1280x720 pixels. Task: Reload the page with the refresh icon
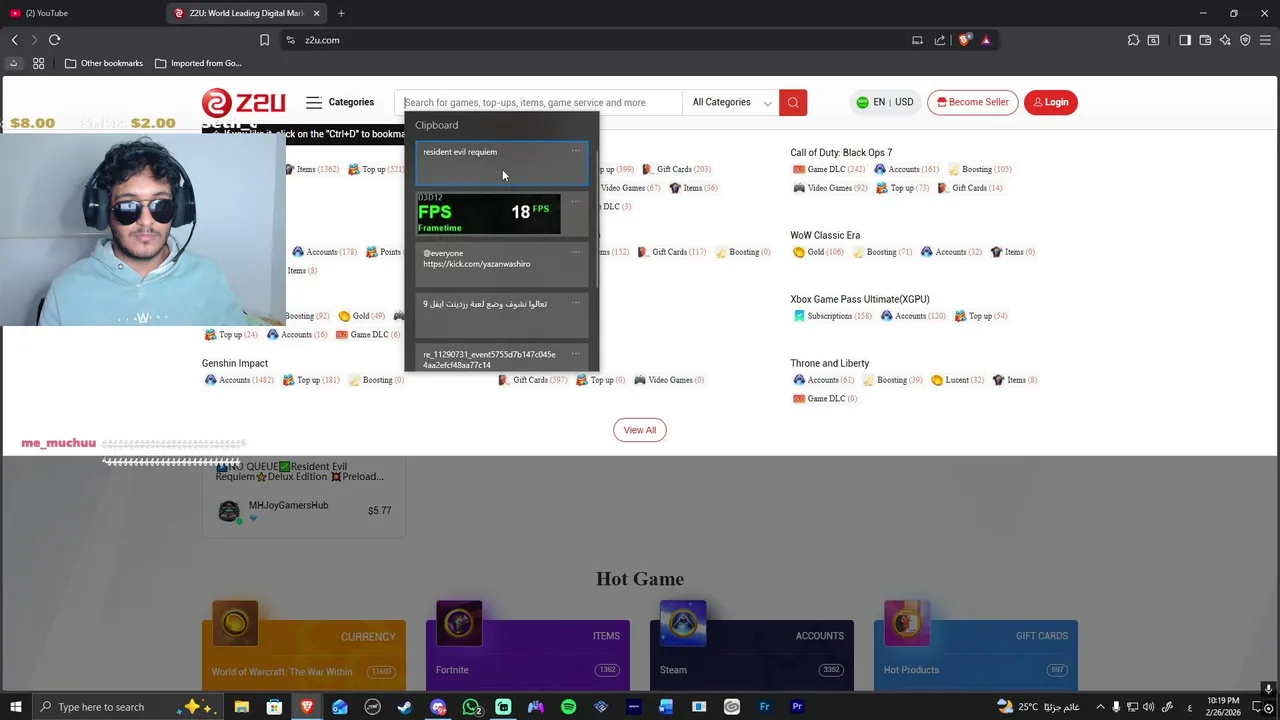[x=54, y=40]
